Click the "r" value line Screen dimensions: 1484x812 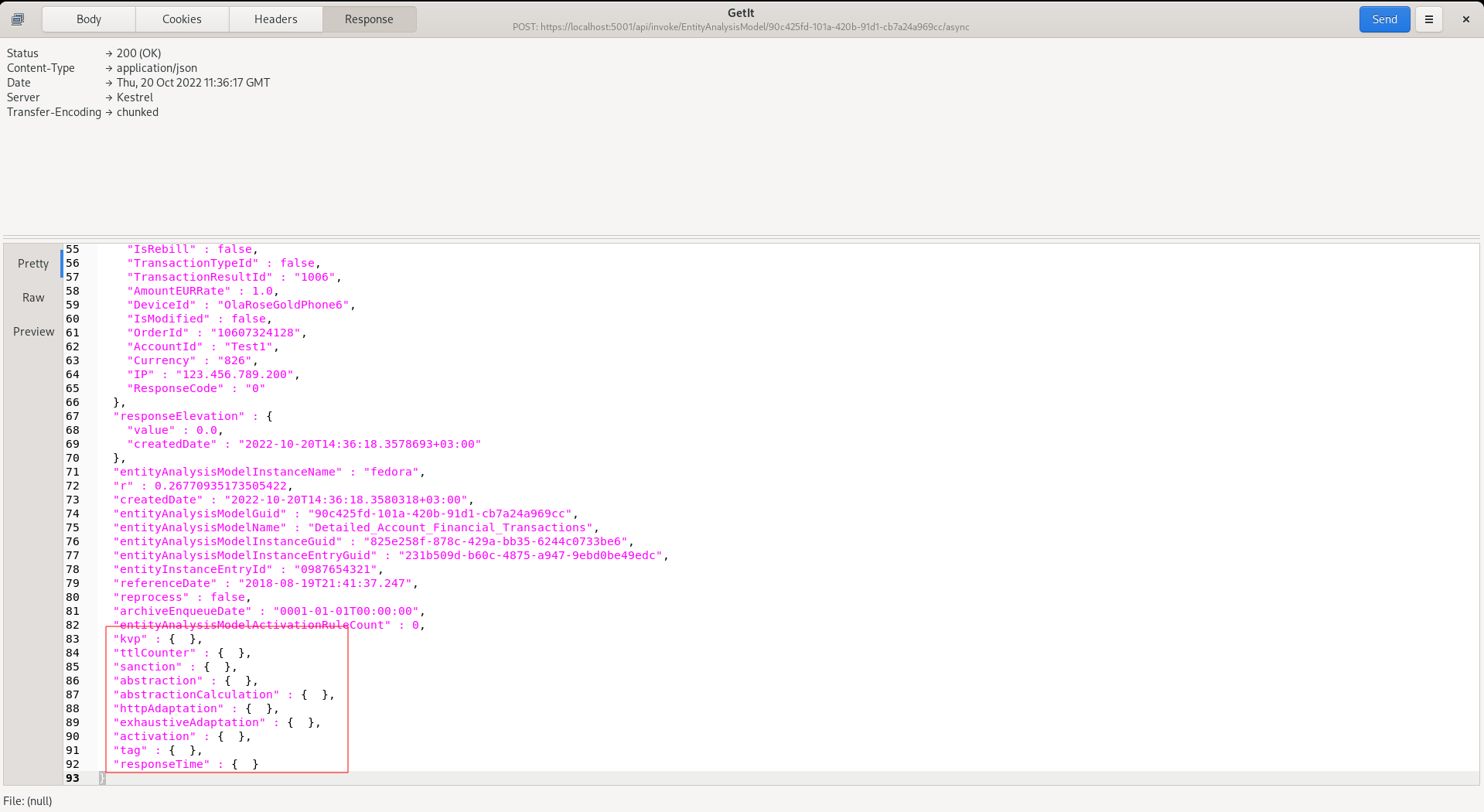203,486
